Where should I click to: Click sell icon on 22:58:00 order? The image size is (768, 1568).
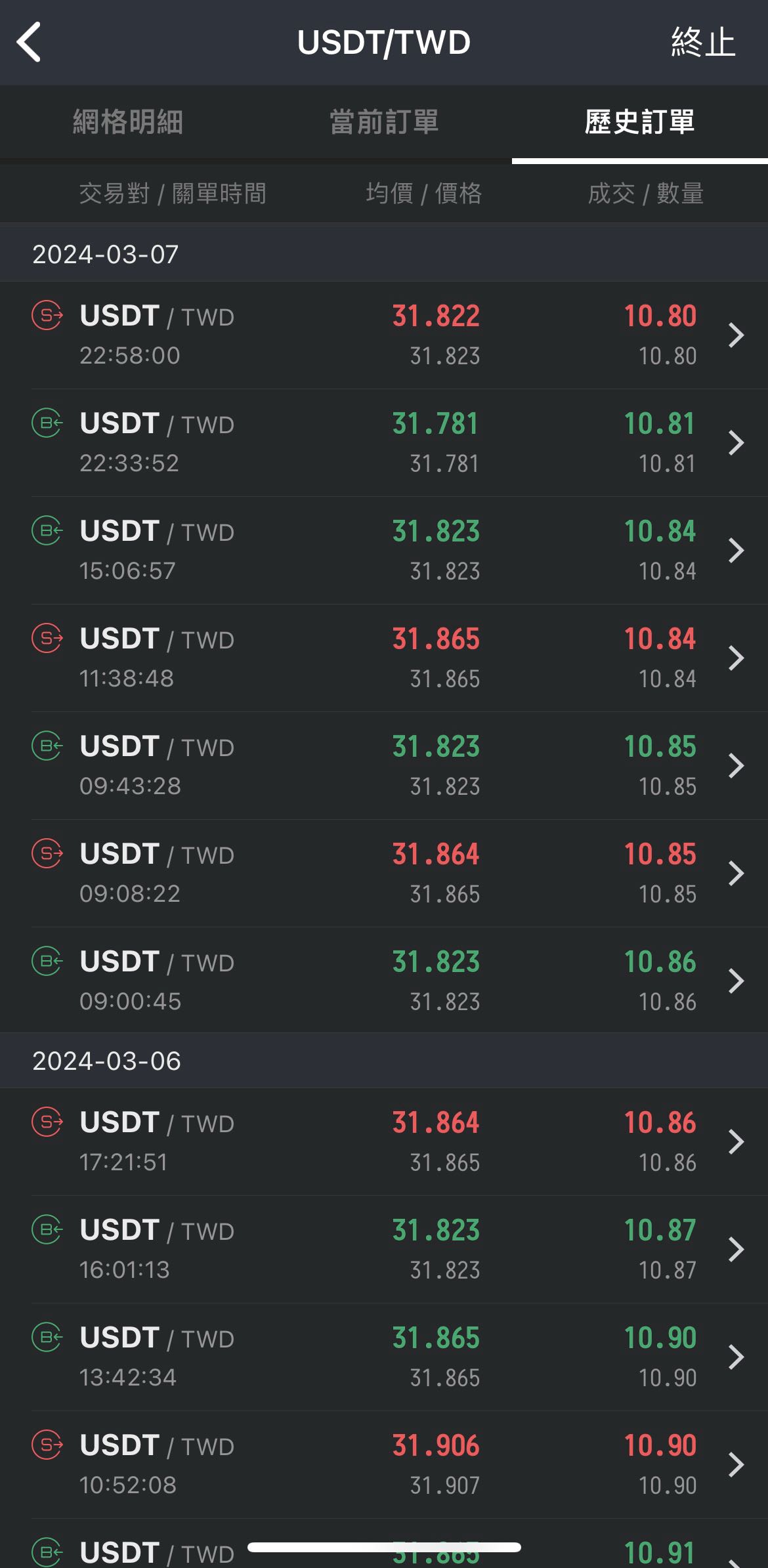pyautogui.click(x=47, y=316)
